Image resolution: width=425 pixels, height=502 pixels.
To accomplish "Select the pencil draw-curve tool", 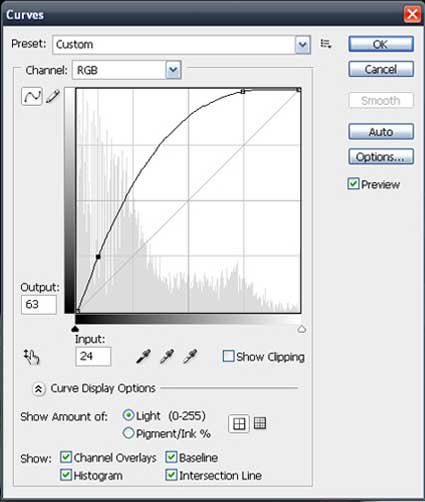I will [53, 96].
